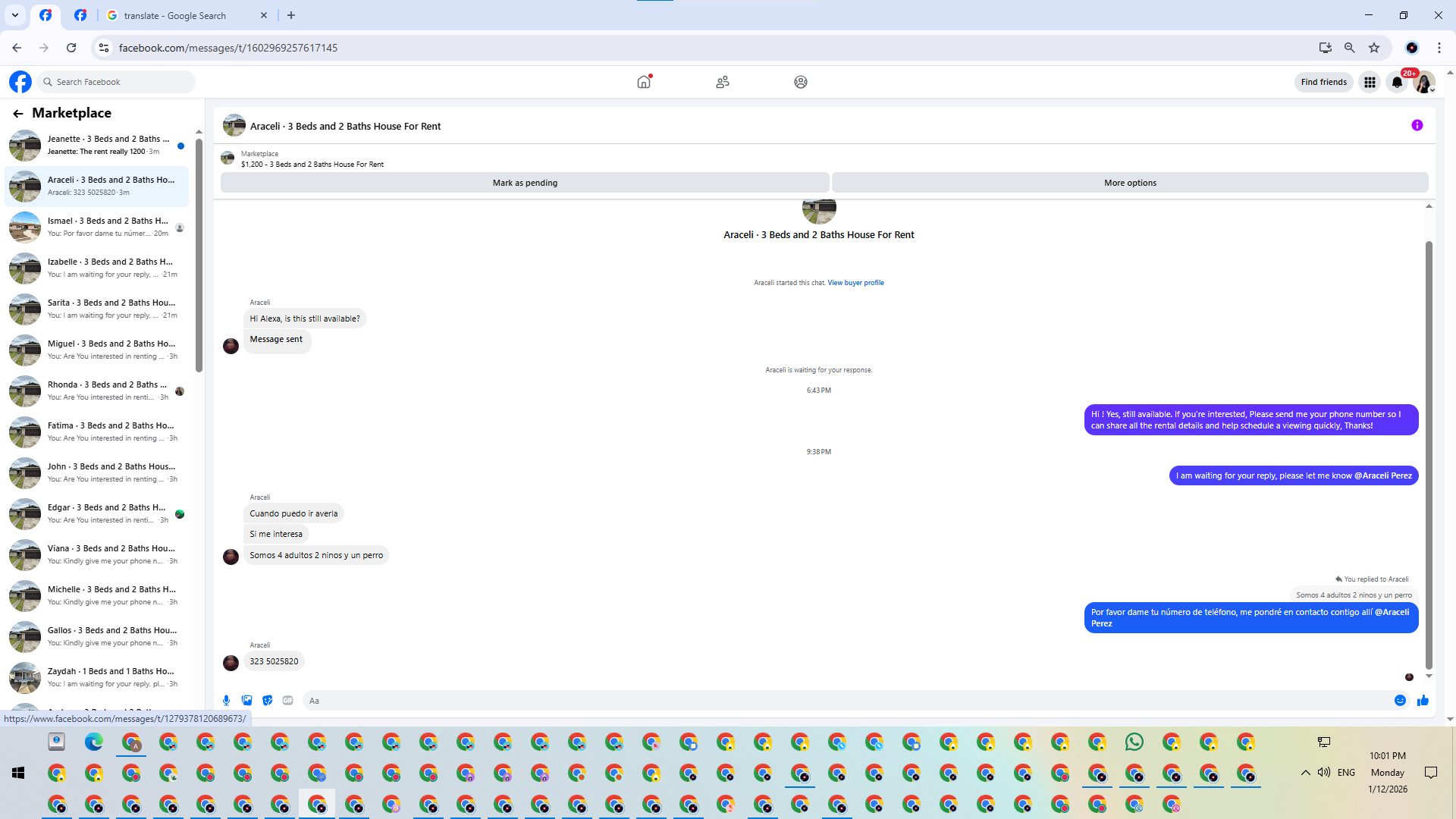This screenshot has height=819, width=1456.
Task: Open conversation information purple icon
Action: [x=1417, y=126]
